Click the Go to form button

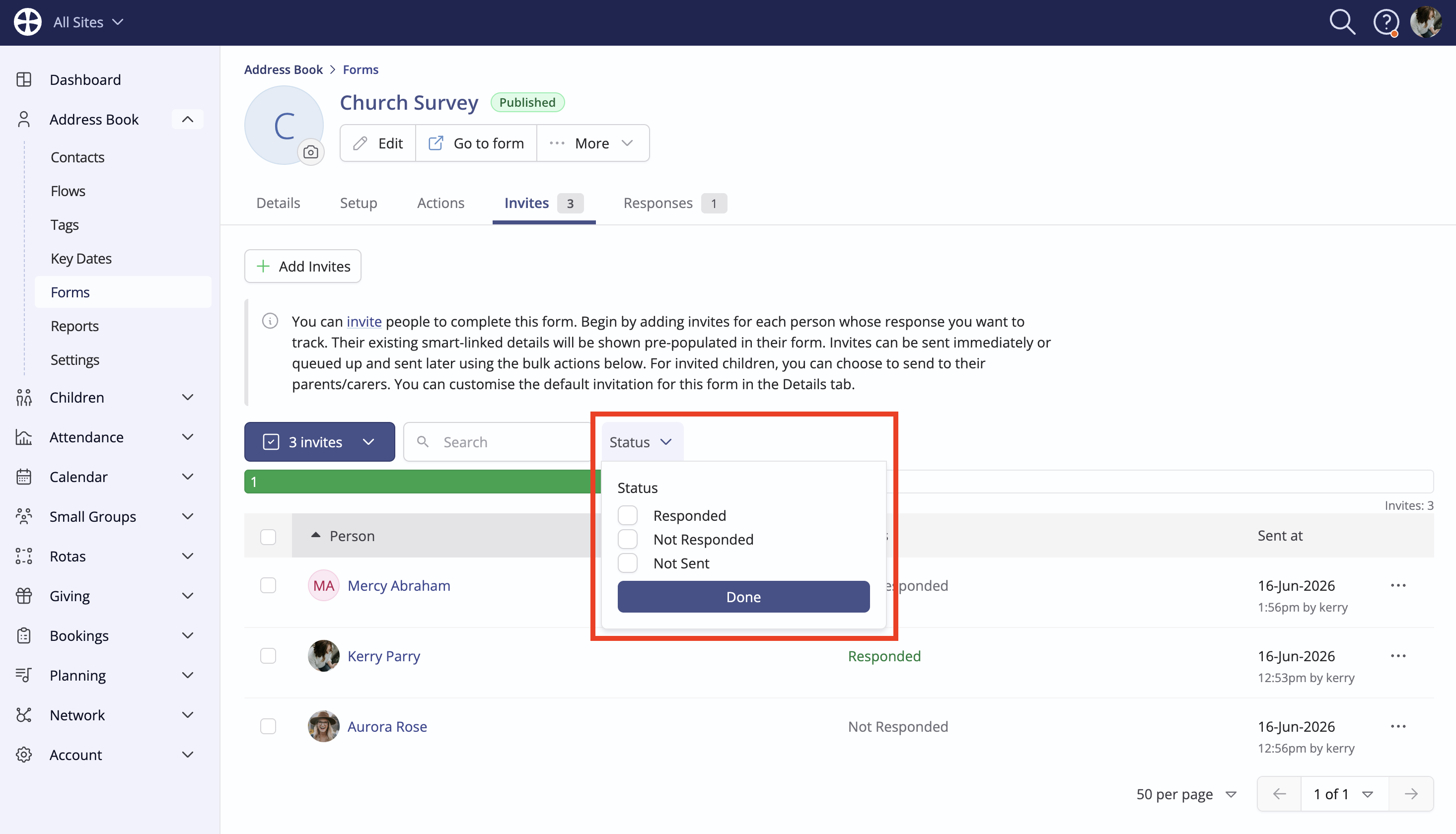pos(476,143)
